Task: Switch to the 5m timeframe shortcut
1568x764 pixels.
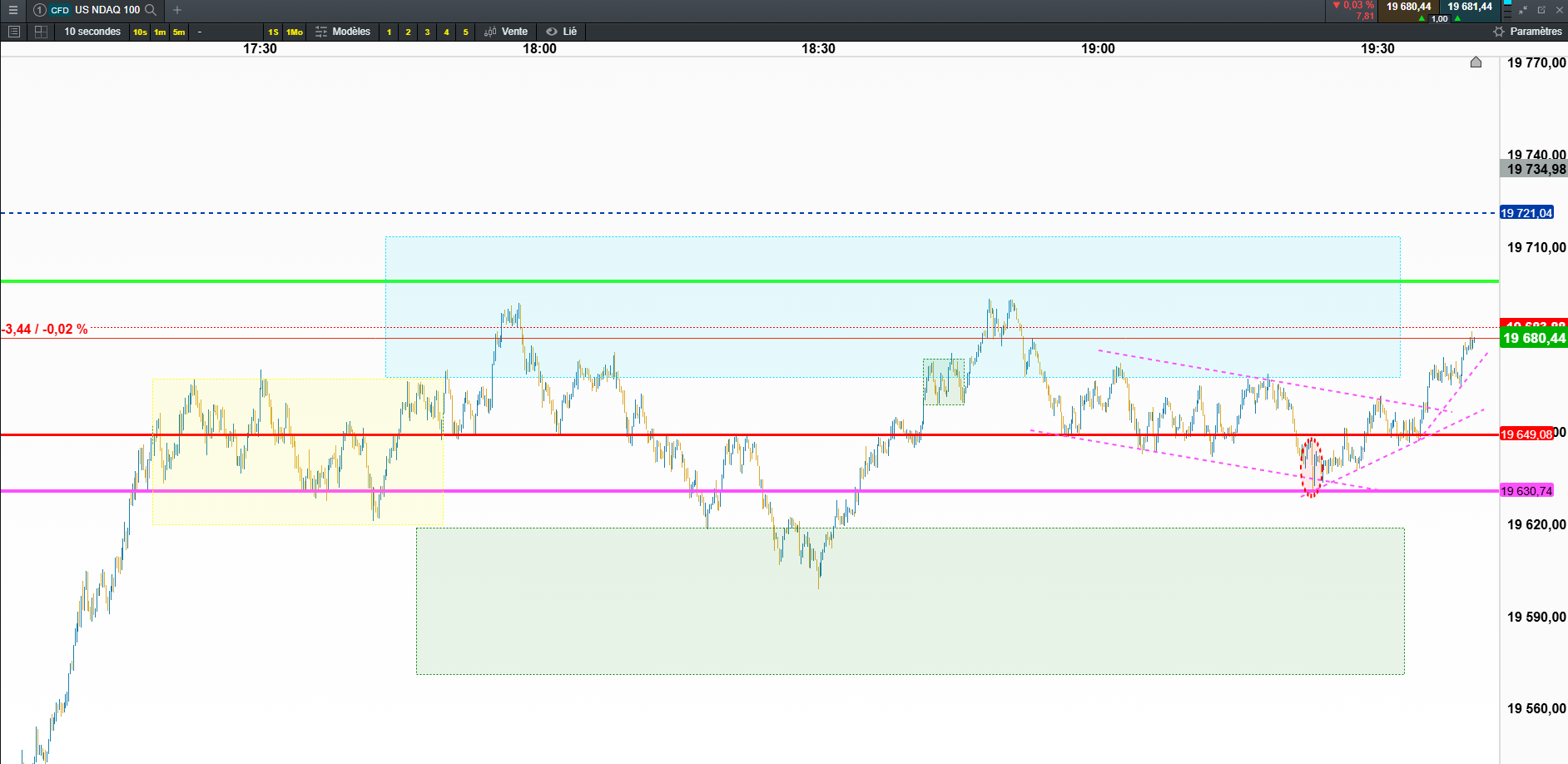Action: pyautogui.click(x=179, y=32)
